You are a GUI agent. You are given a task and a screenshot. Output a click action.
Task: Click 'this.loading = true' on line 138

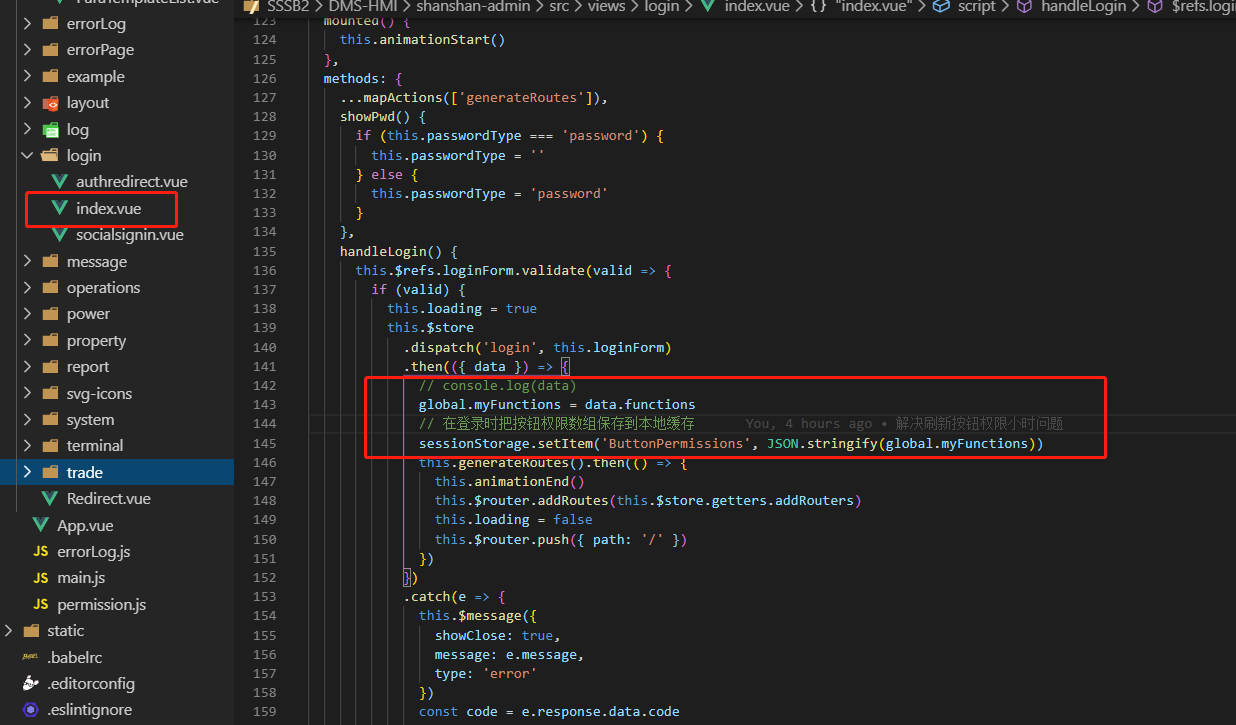pyautogui.click(x=462, y=308)
